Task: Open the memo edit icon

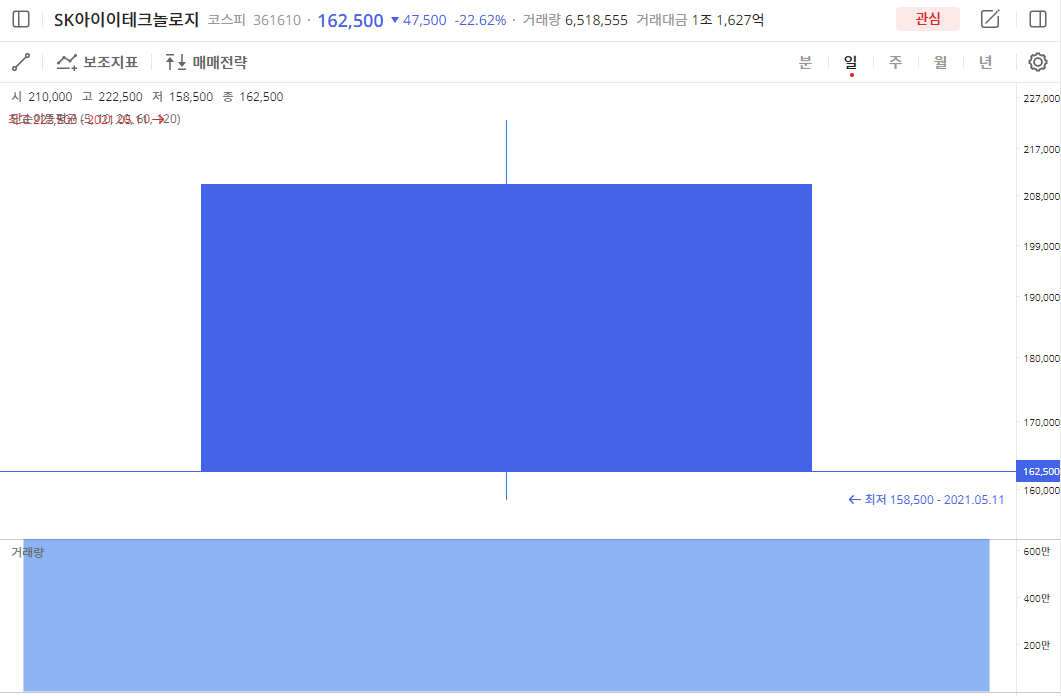Action: coord(990,19)
